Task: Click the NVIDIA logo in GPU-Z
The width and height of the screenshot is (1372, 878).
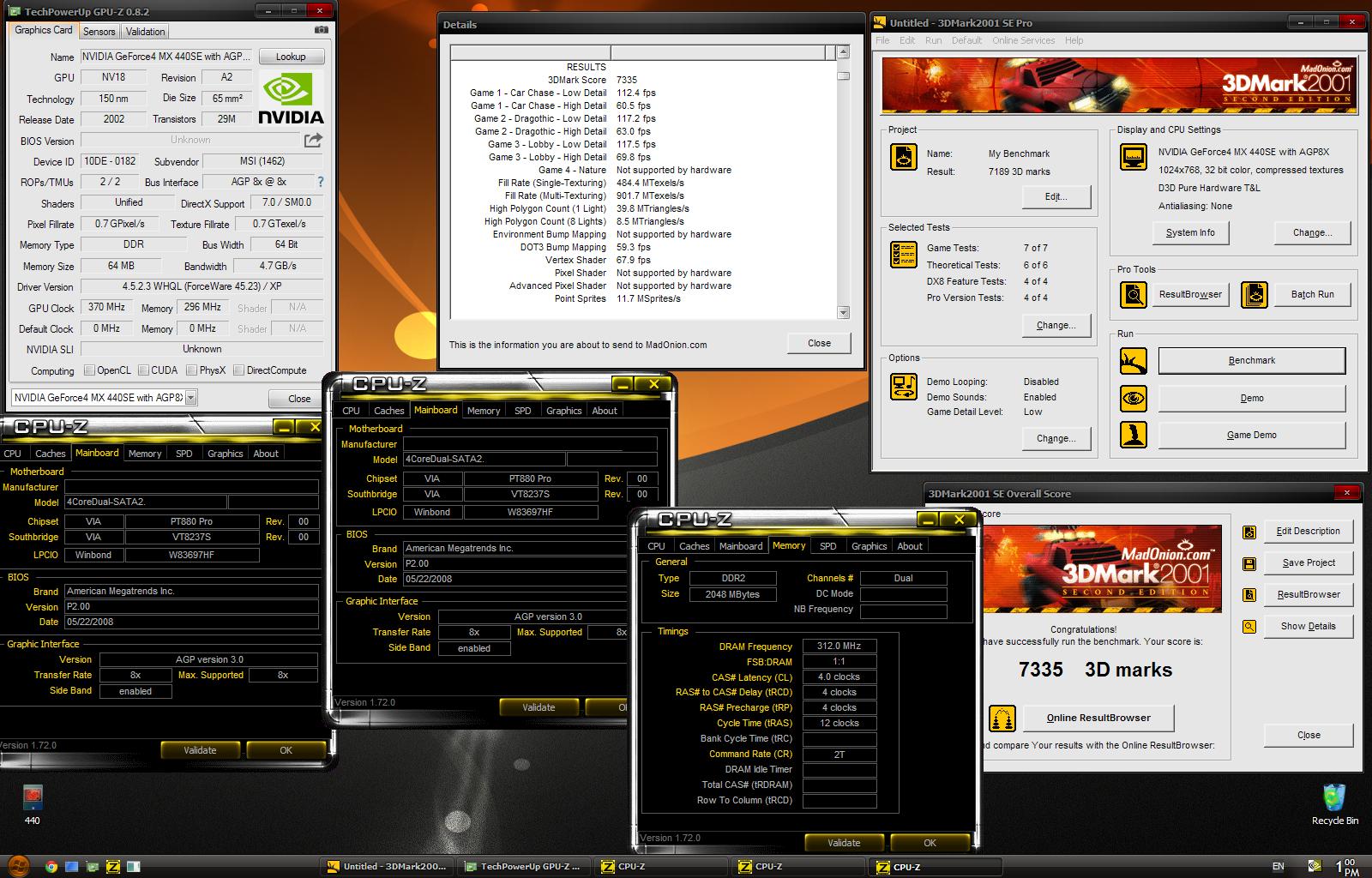Action: coord(292,99)
